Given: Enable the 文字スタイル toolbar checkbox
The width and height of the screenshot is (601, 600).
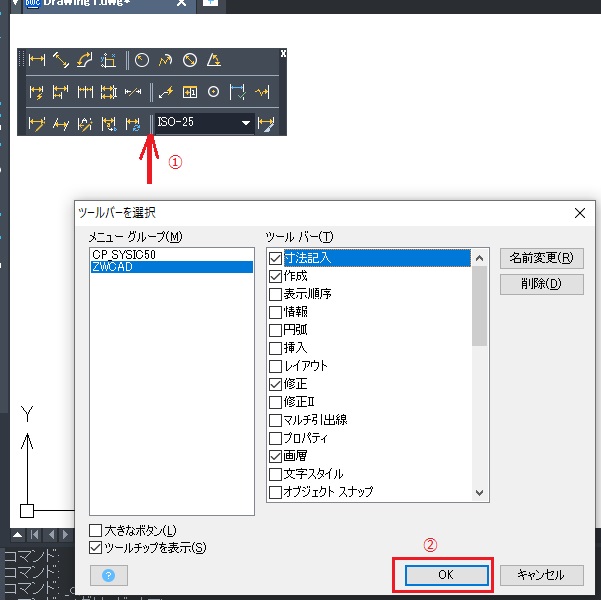Looking at the screenshot, I should point(275,474).
